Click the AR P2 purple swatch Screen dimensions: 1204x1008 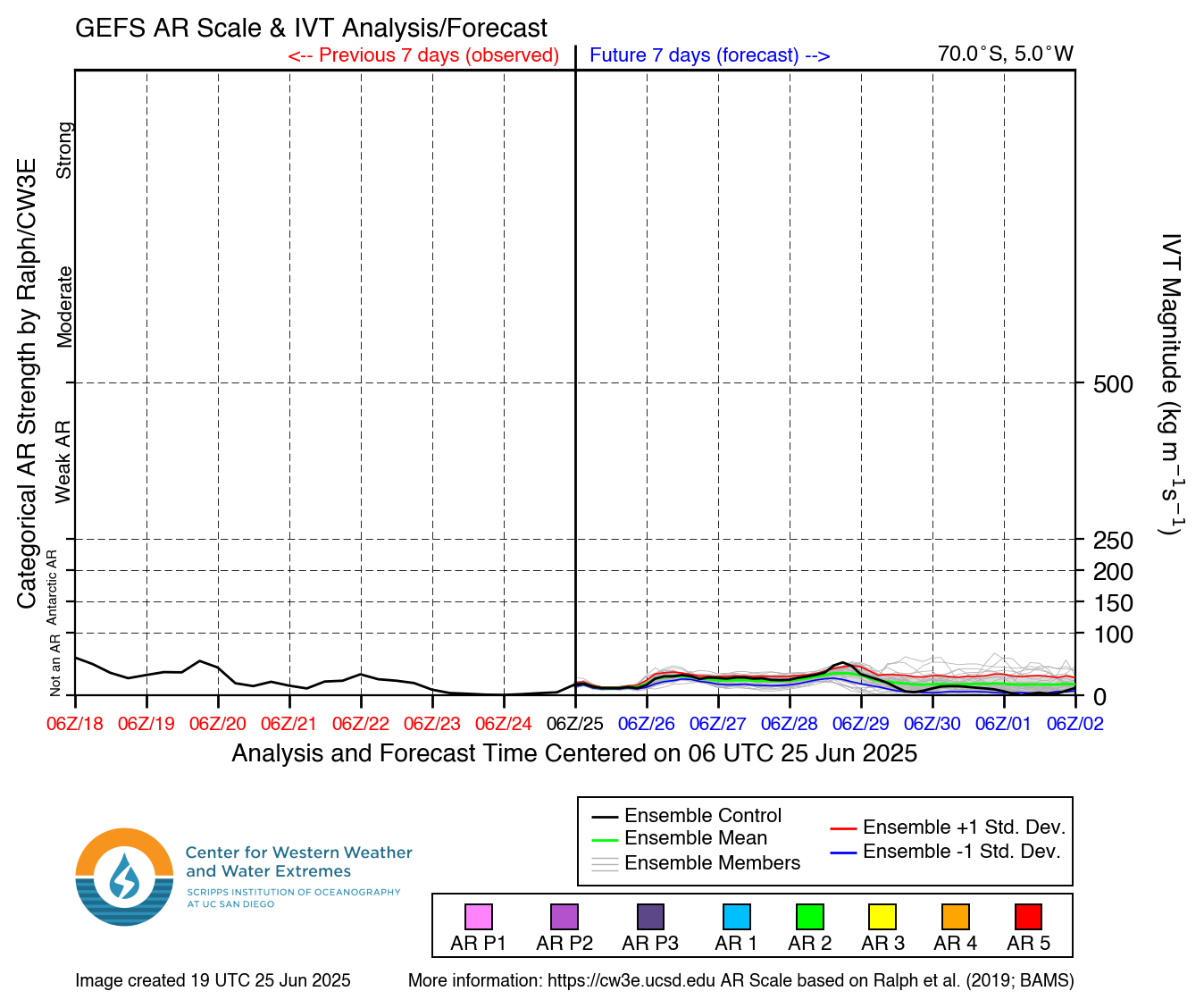coord(564,917)
